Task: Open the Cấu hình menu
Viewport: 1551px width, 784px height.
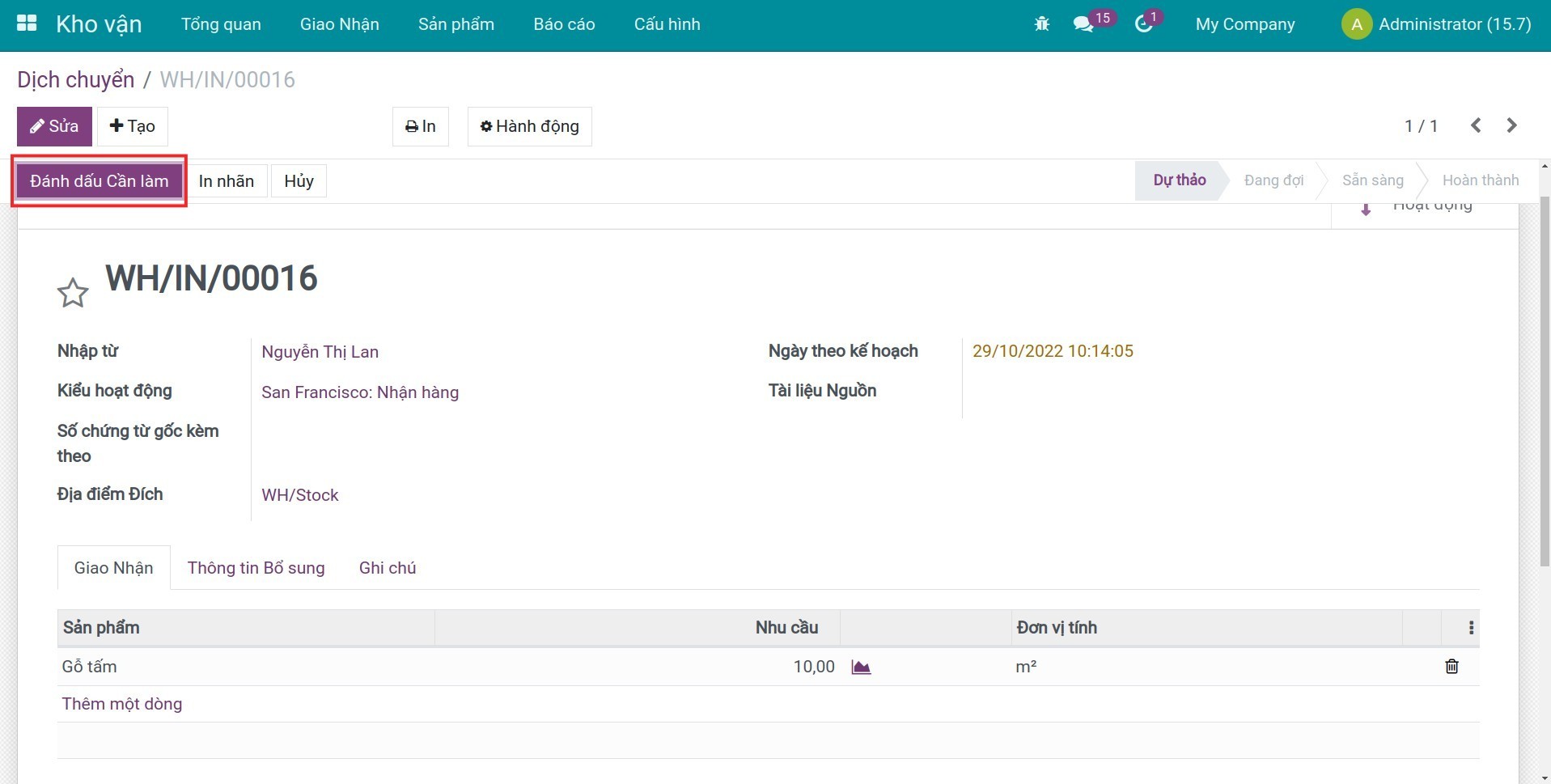Action: [667, 24]
